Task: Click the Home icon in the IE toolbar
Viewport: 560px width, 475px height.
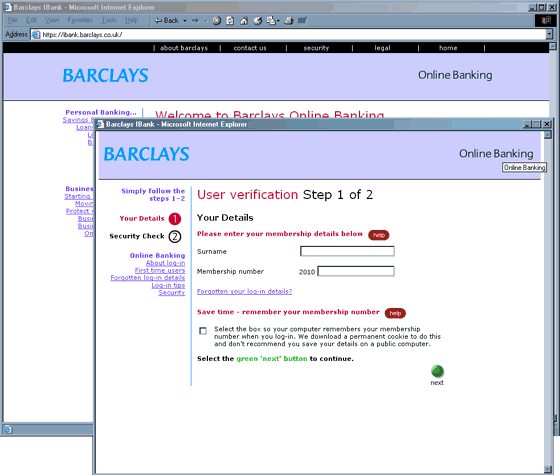Action: (x=244, y=21)
